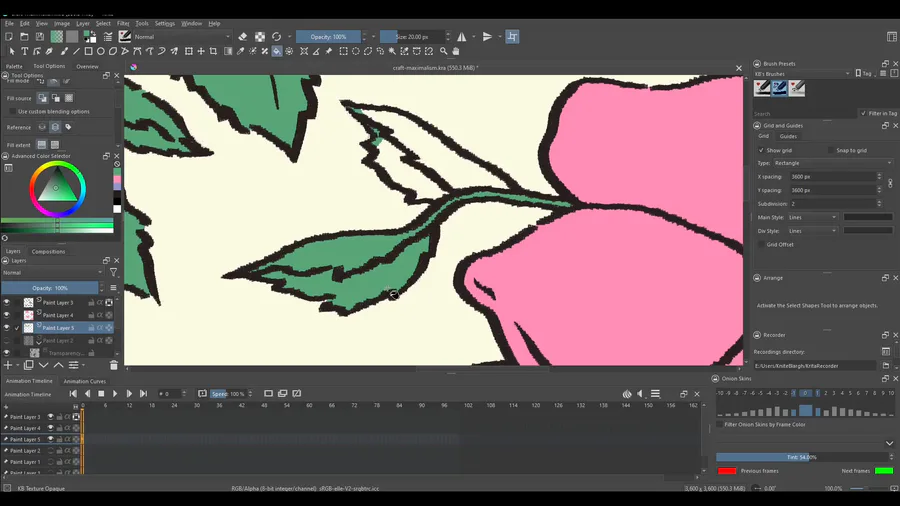The width and height of the screenshot is (900, 506).
Task: Select the Move tool
Action: click(x=201, y=52)
